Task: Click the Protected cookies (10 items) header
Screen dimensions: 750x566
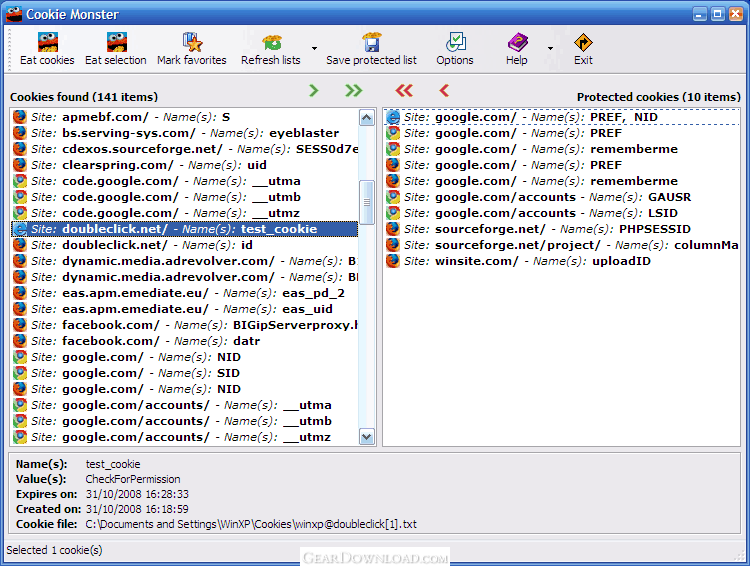Action: click(659, 97)
